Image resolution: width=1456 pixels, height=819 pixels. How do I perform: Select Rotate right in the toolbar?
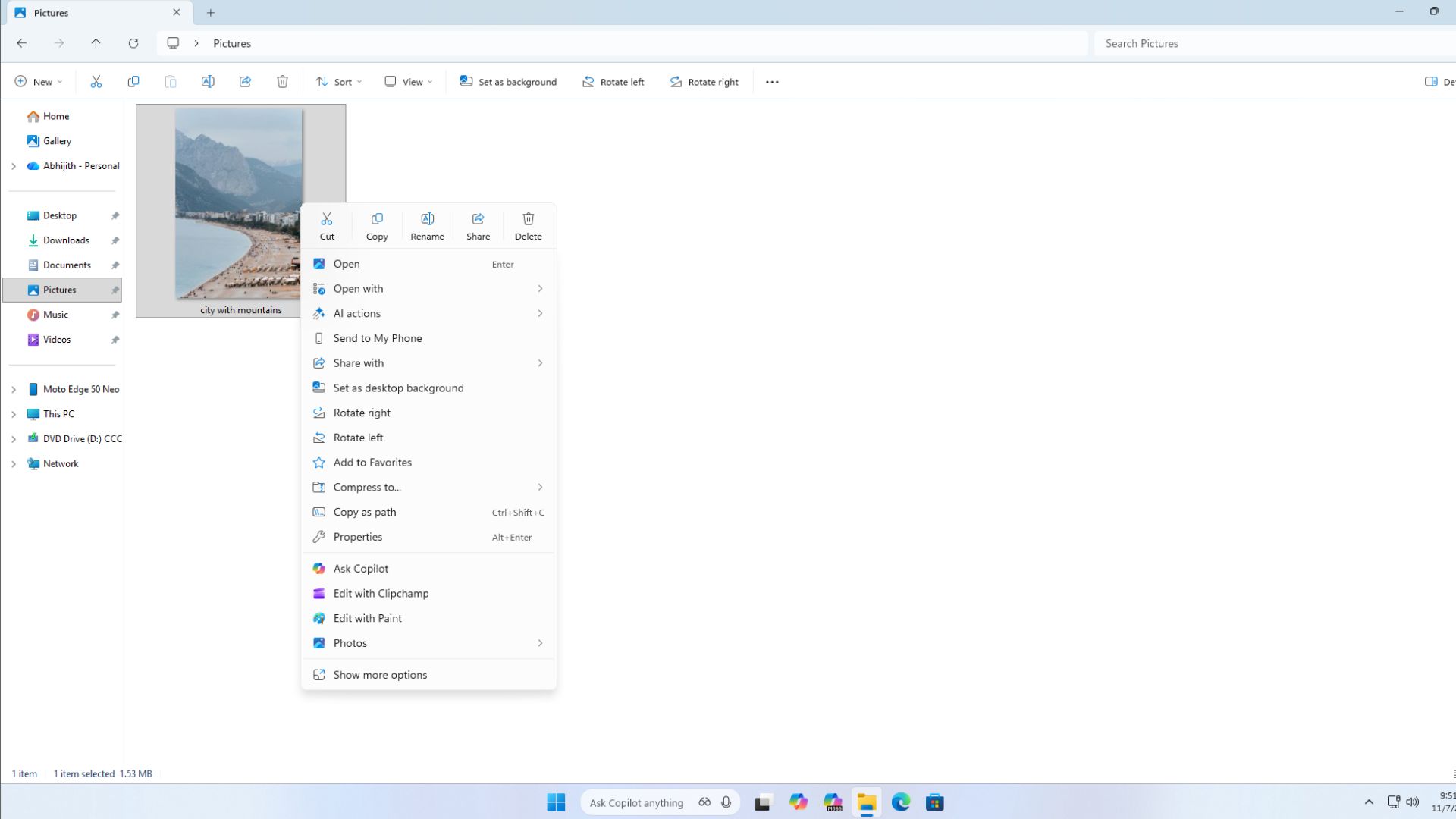coord(704,81)
